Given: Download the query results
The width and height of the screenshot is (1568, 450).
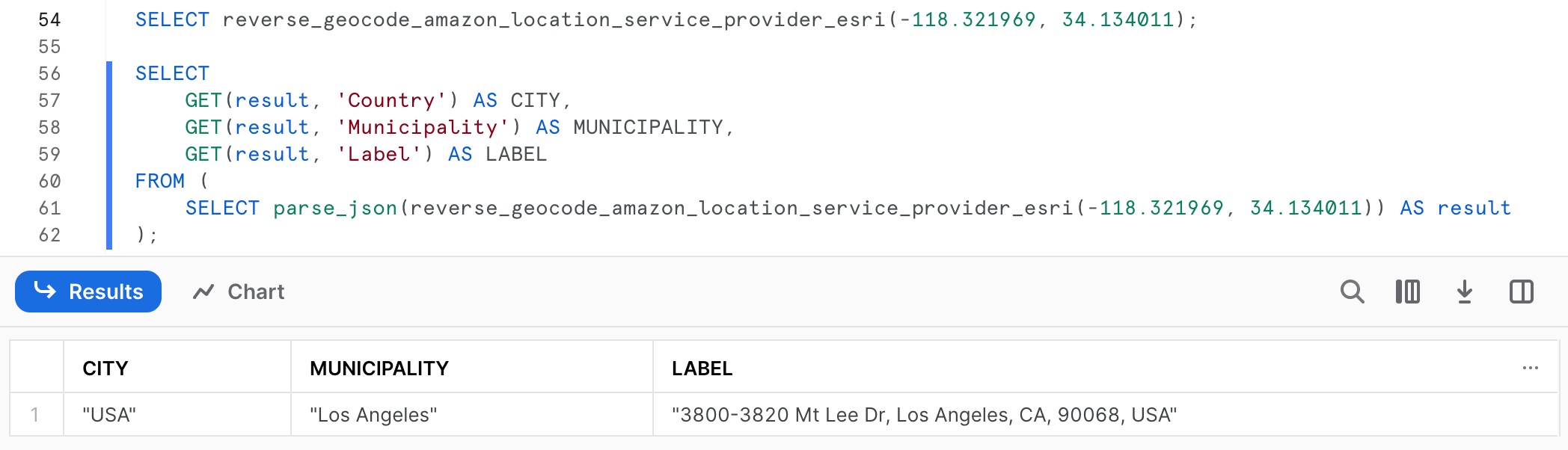Looking at the screenshot, I should pos(1464,292).
